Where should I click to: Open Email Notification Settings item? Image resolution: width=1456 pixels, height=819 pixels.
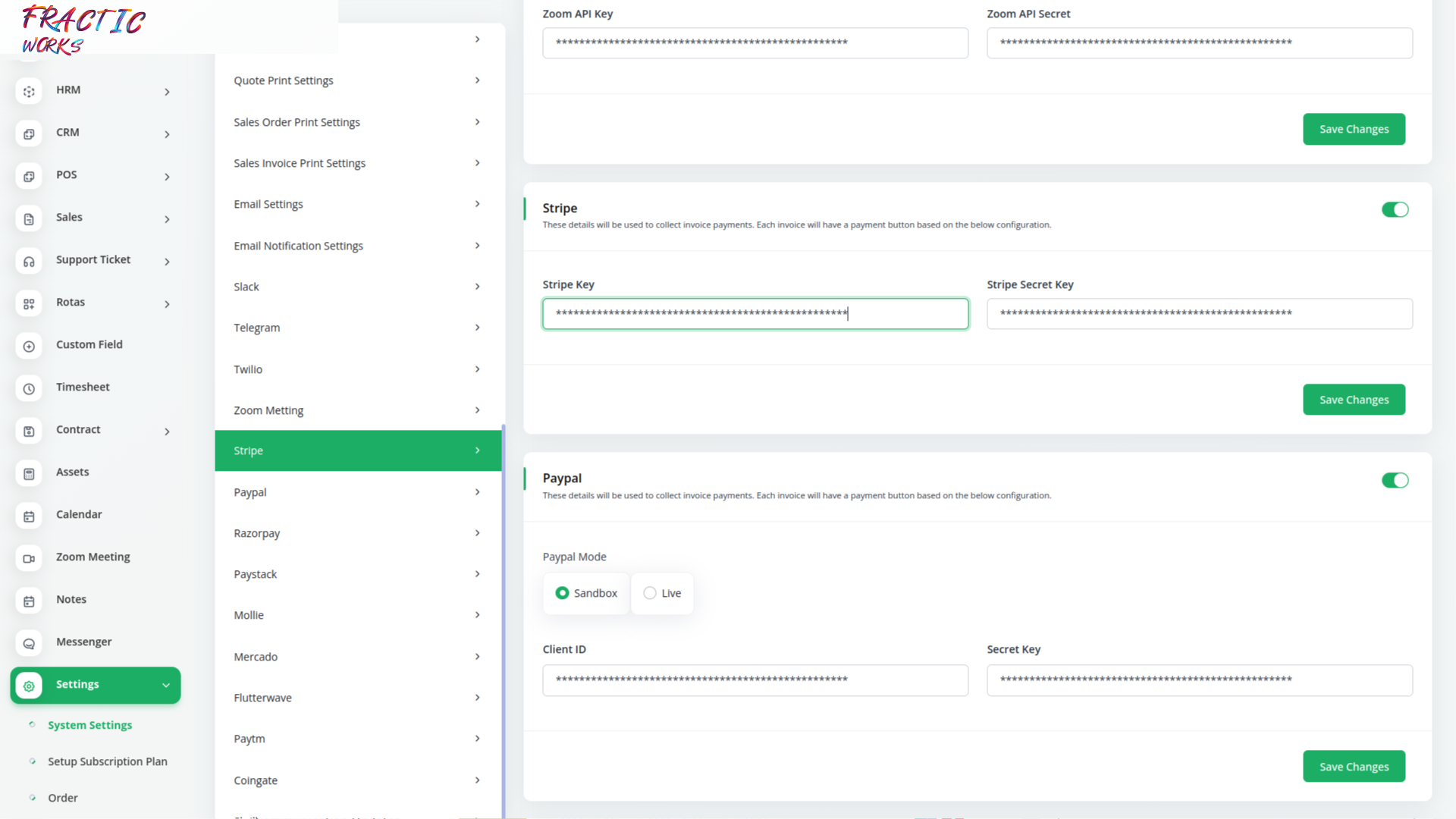tap(358, 246)
